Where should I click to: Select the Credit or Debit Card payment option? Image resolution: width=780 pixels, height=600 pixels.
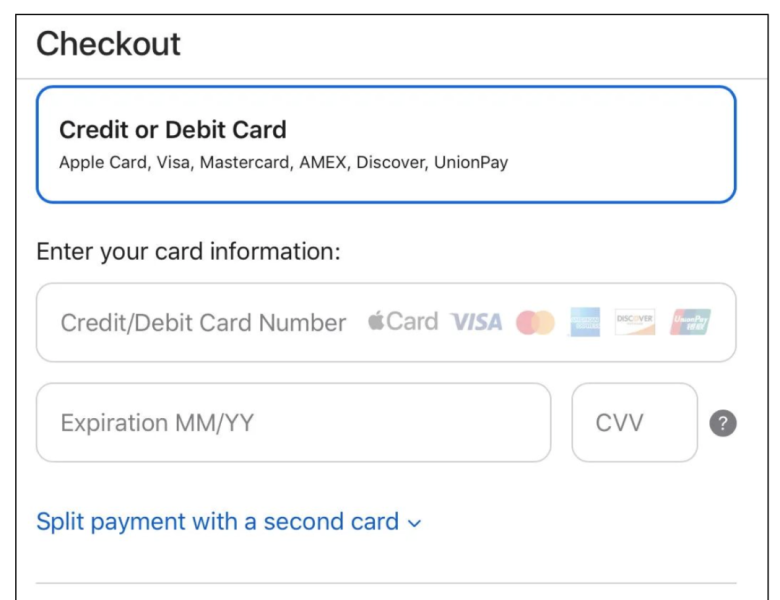[386, 145]
